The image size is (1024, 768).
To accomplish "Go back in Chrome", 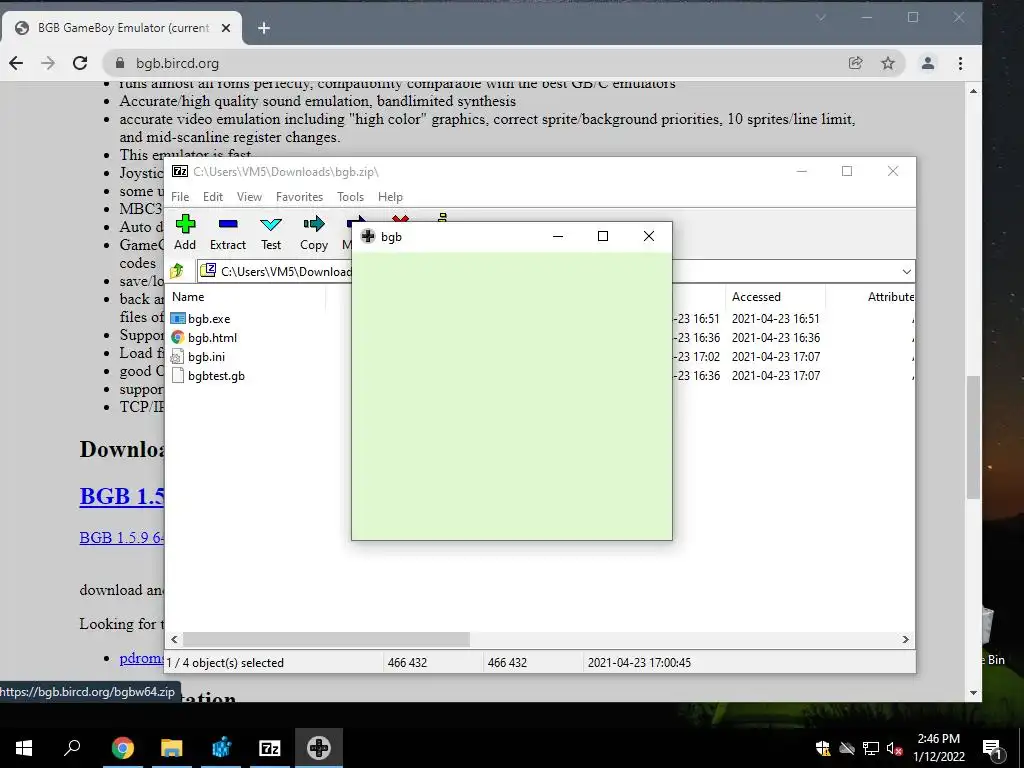I will point(16,63).
